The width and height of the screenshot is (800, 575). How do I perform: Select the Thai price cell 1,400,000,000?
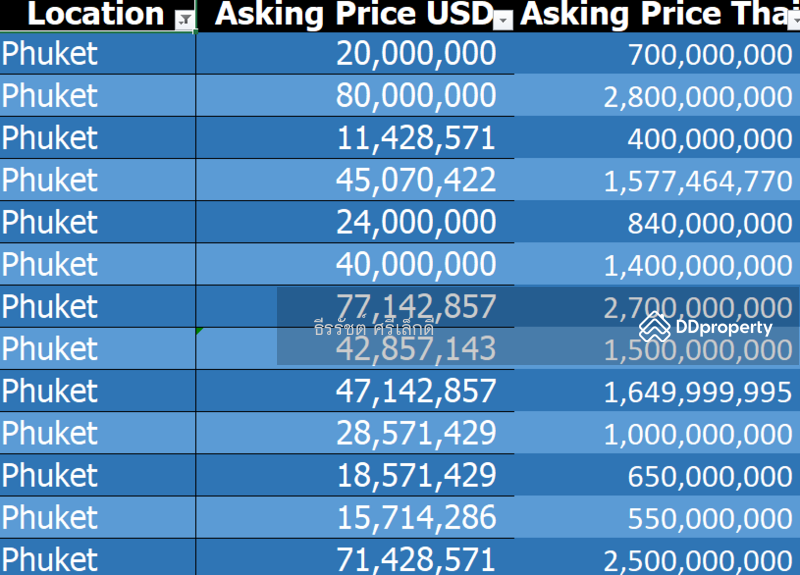(x=698, y=265)
